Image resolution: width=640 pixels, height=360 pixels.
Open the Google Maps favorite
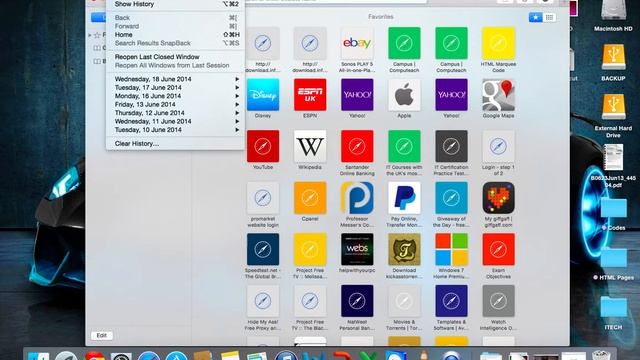click(498, 95)
